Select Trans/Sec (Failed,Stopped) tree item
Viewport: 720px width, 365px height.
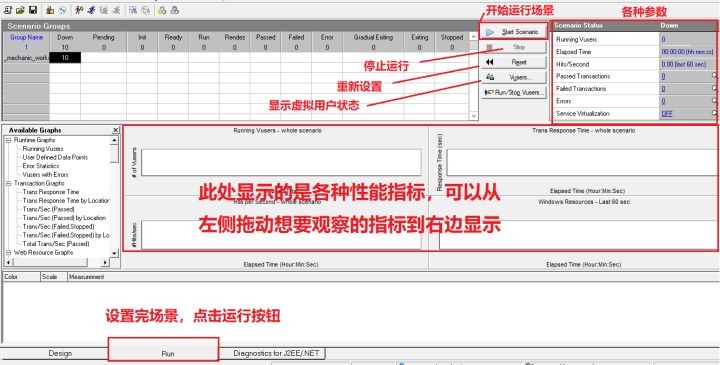click(58, 227)
